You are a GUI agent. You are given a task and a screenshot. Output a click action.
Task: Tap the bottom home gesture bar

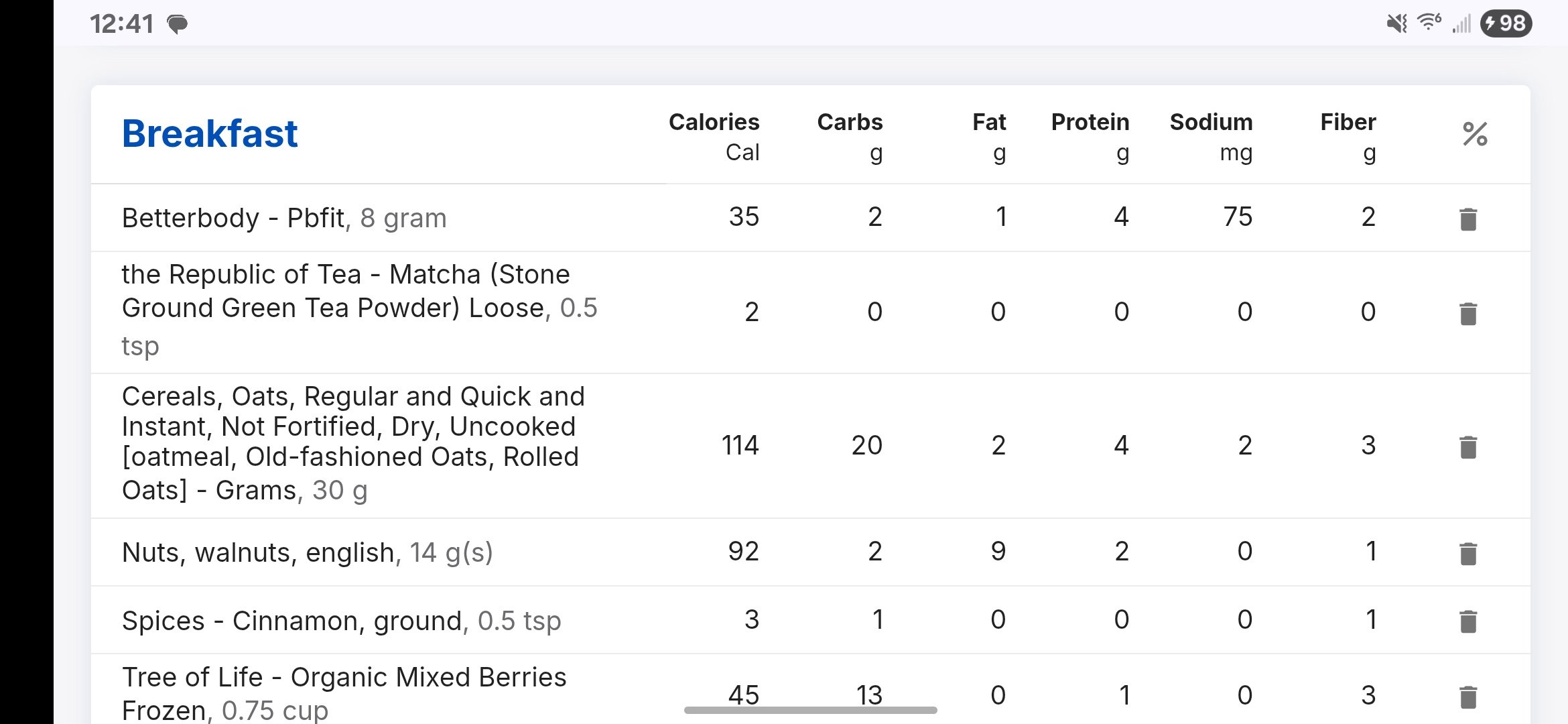tap(810, 710)
